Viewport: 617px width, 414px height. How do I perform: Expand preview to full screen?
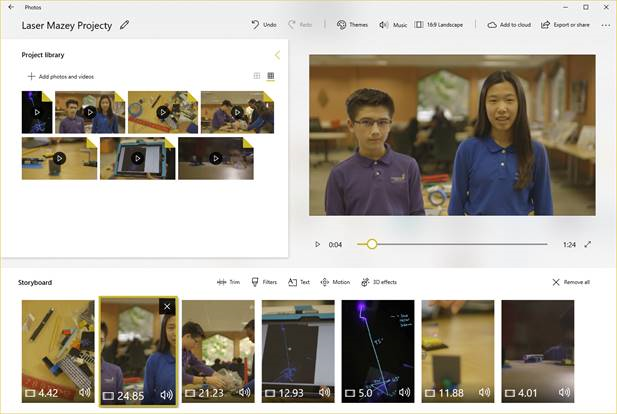coord(588,244)
